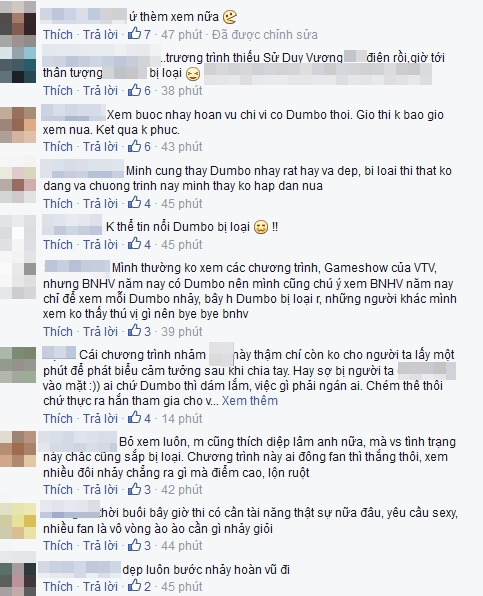Open likes on the 39 phút comment
The width and height of the screenshot is (483, 596).
coord(139,331)
